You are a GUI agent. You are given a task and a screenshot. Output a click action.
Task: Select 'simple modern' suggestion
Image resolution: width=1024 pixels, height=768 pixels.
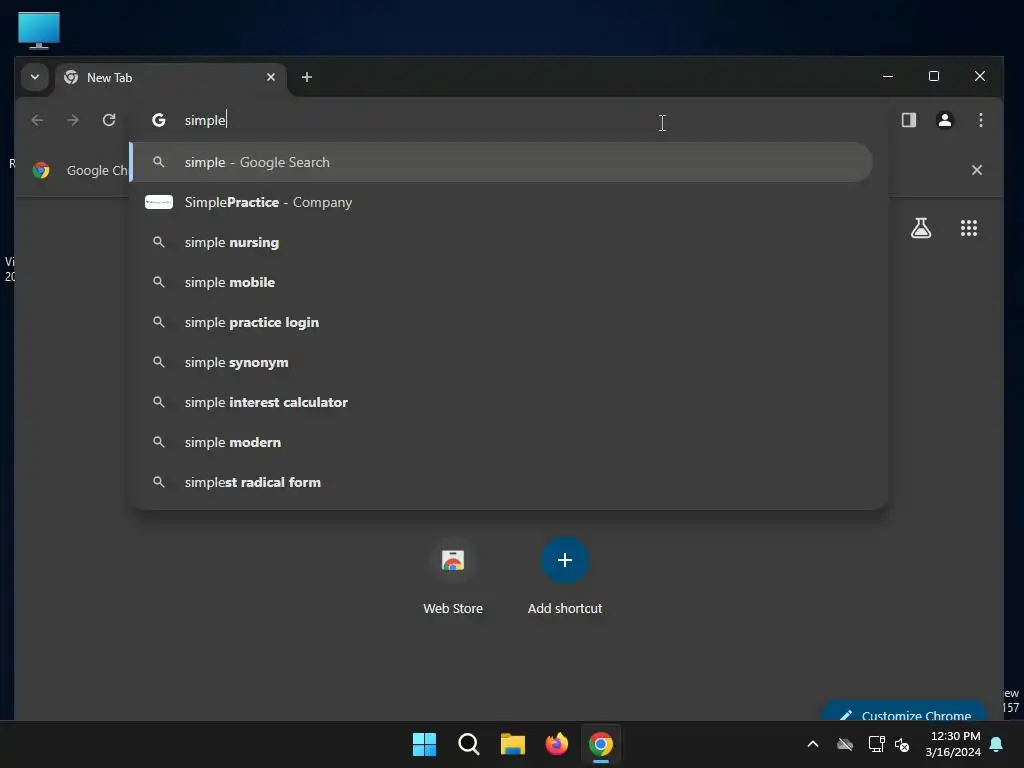501,442
